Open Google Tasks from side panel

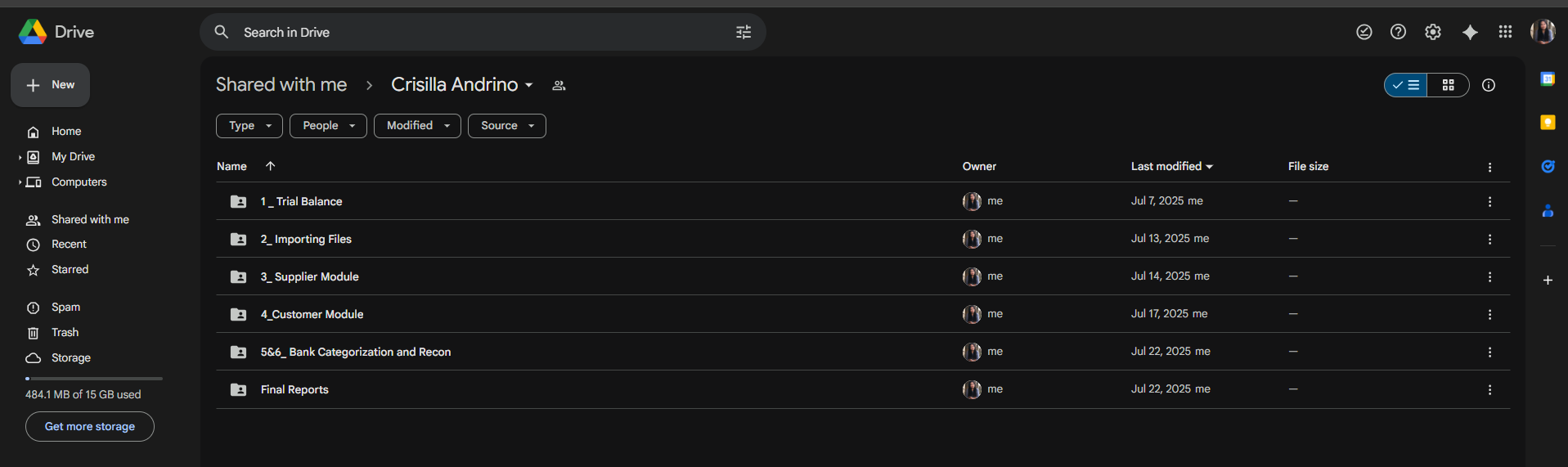coord(1548,167)
